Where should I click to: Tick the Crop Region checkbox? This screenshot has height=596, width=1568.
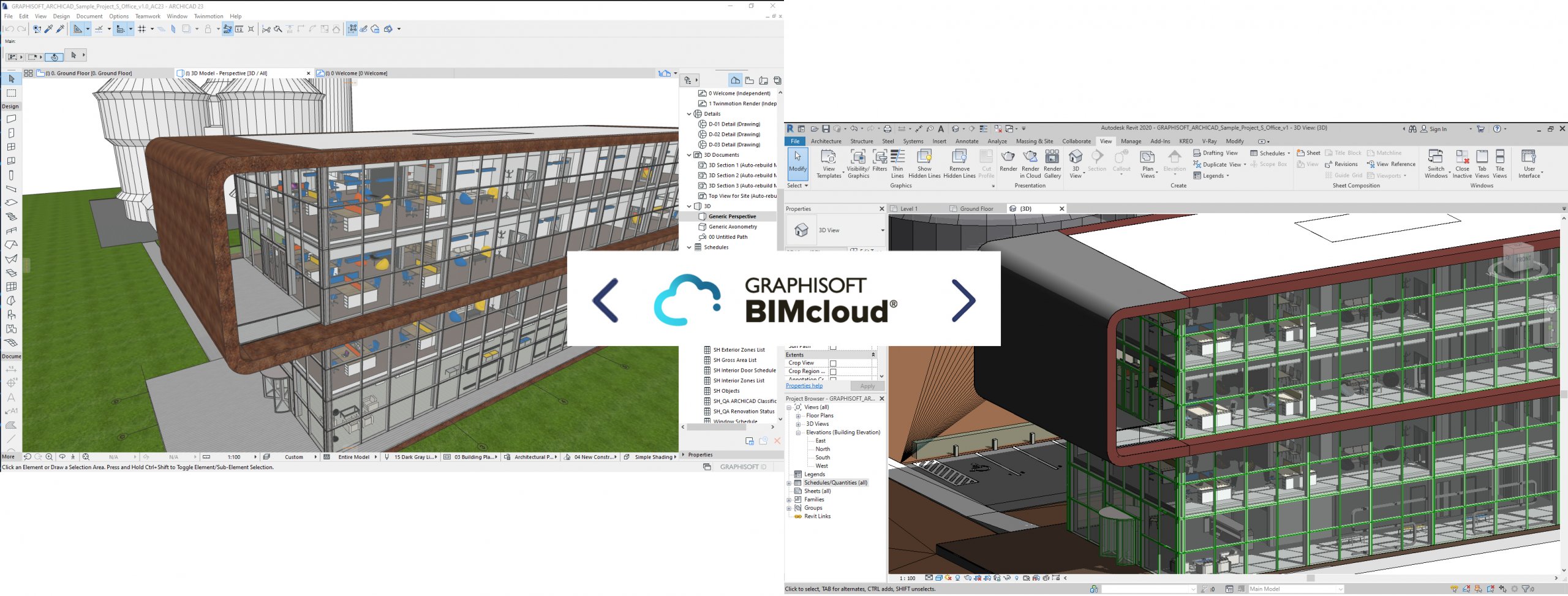pyautogui.click(x=833, y=372)
